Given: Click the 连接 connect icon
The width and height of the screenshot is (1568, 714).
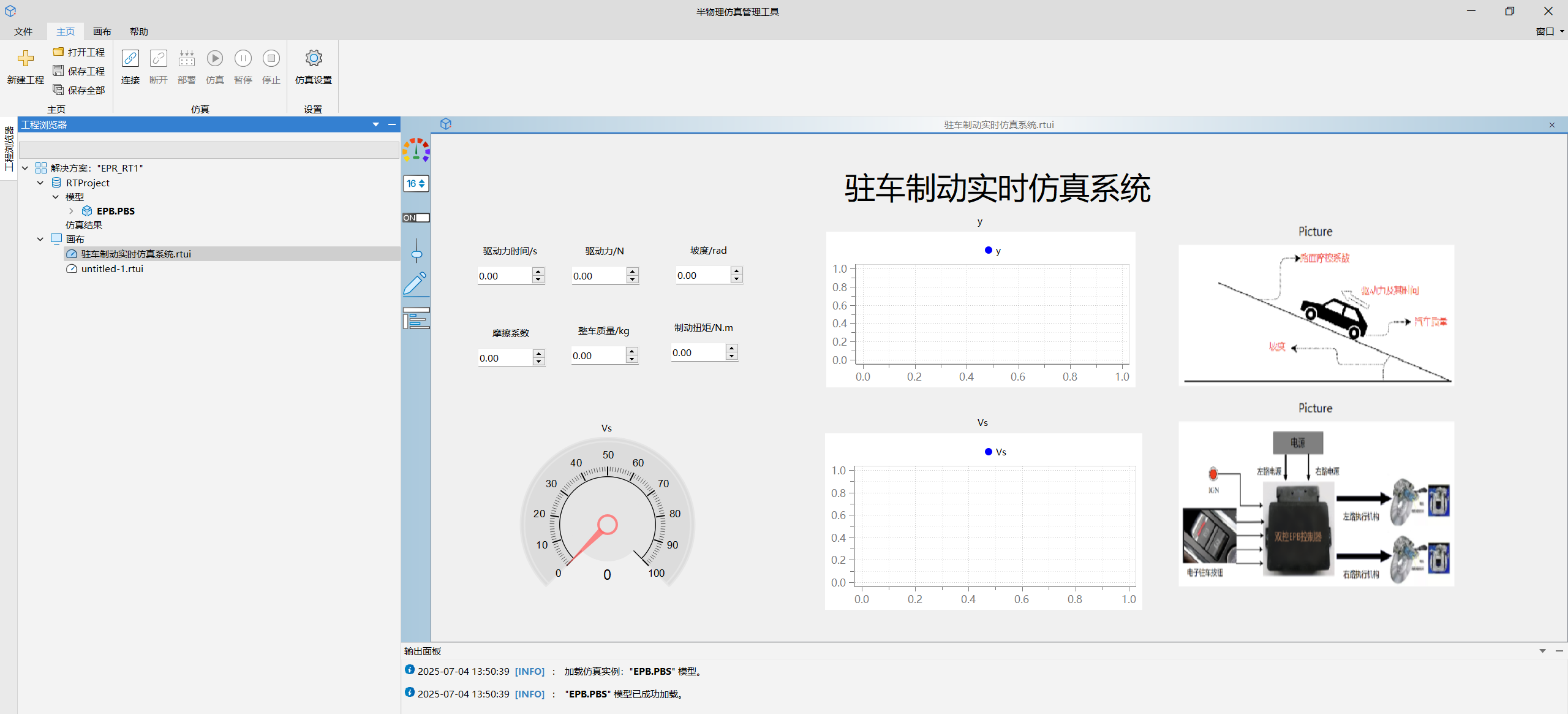Looking at the screenshot, I should click(130, 58).
